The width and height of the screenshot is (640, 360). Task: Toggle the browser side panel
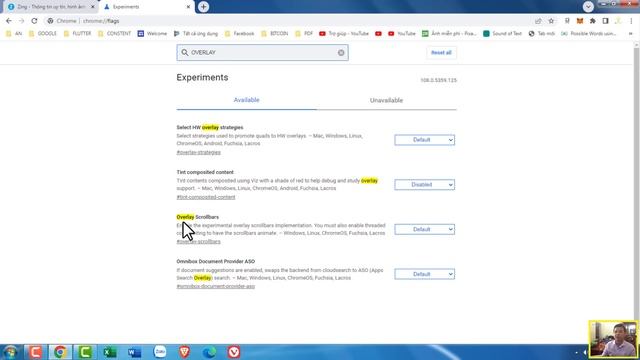coord(605,21)
